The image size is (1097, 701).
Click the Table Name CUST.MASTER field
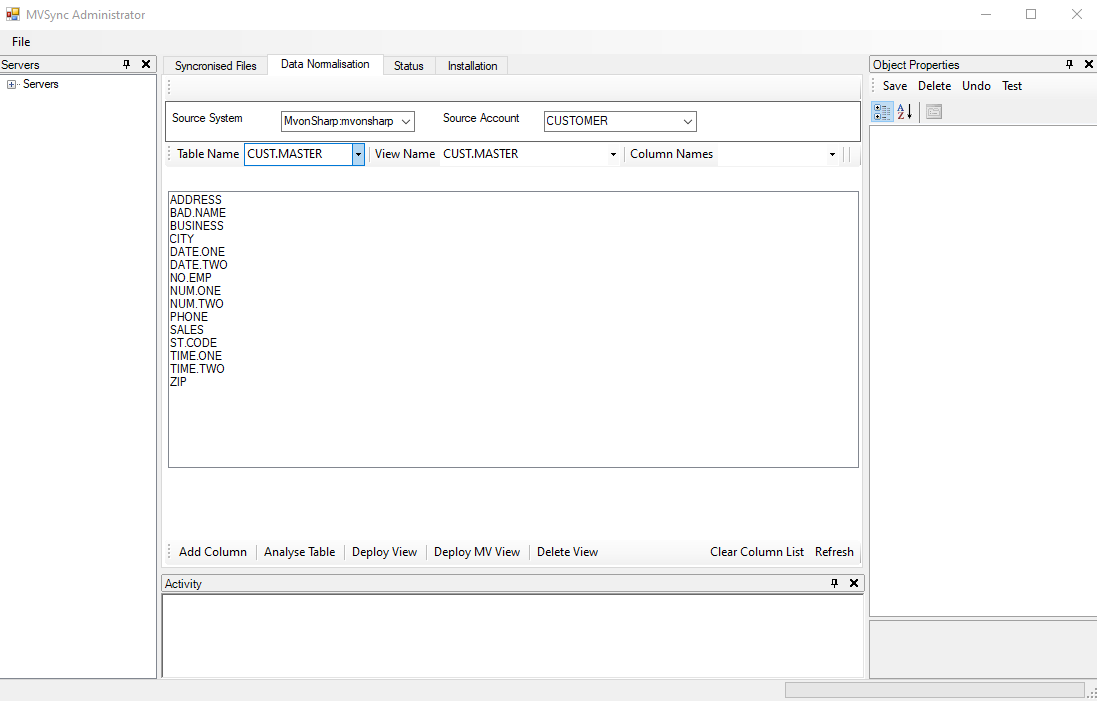(298, 154)
